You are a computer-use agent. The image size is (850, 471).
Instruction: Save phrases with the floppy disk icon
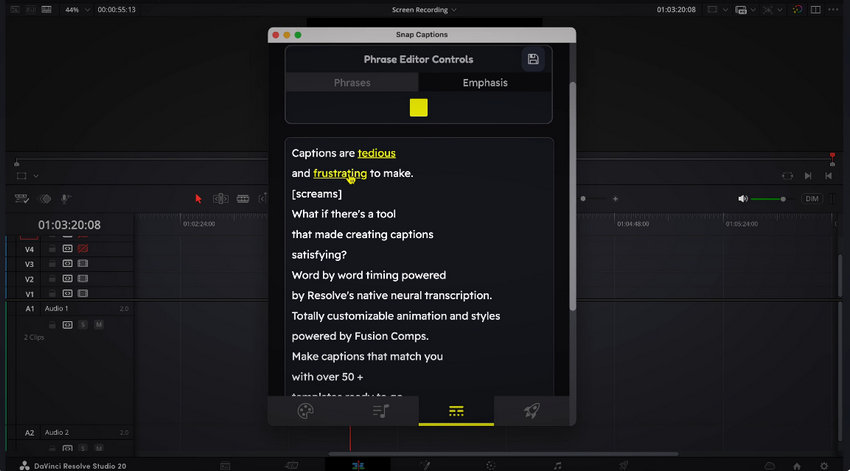[533, 59]
